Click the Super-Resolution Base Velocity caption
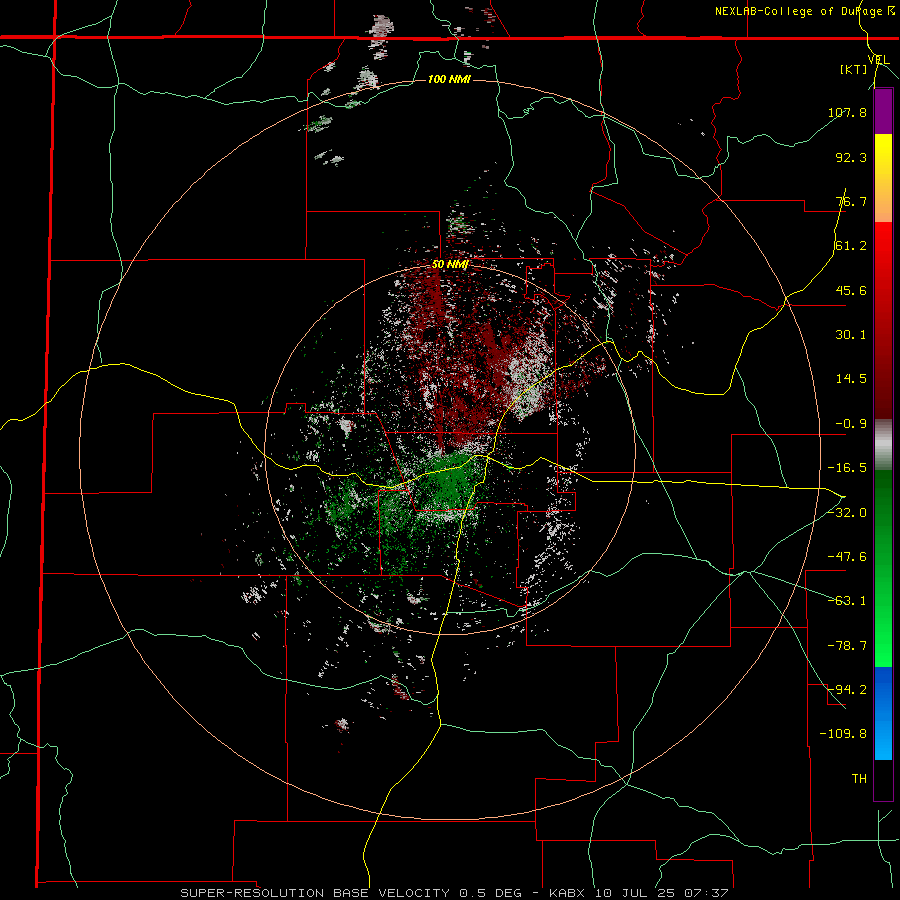Screen dimensions: 900x900 point(454,893)
